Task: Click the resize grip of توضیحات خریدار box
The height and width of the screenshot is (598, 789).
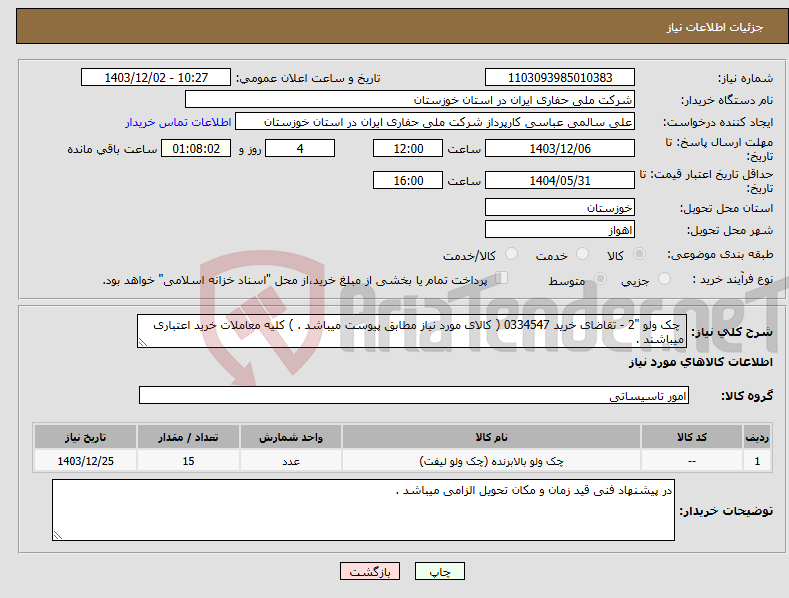Action: click(x=58, y=535)
